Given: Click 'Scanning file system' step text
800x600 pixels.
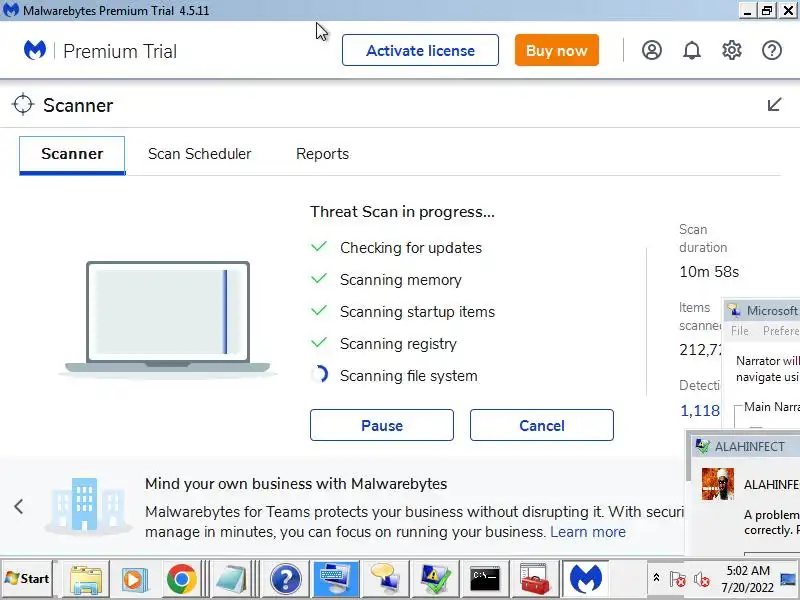Looking at the screenshot, I should point(409,376).
